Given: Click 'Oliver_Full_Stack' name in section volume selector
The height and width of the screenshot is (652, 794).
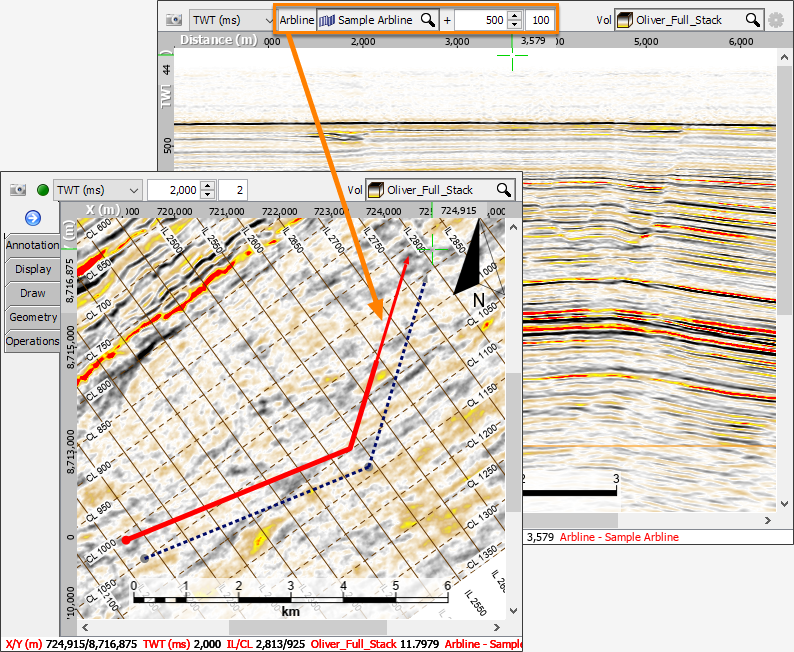Looking at the screenshot, I should tap(679, 20).
